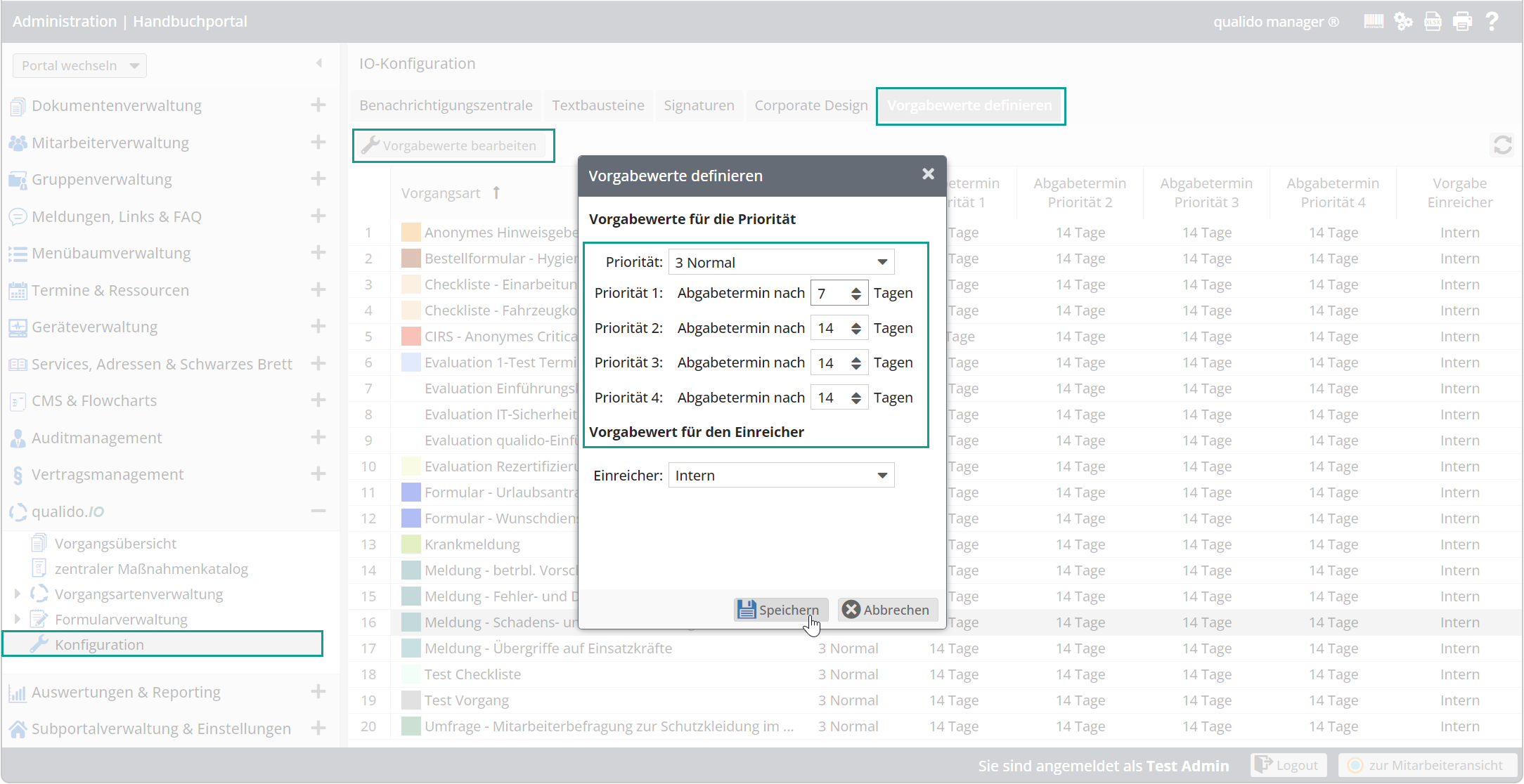Adjust the Priorität 2 days stepper
This screenshot has width=1524, height=784.
[855, 328]
